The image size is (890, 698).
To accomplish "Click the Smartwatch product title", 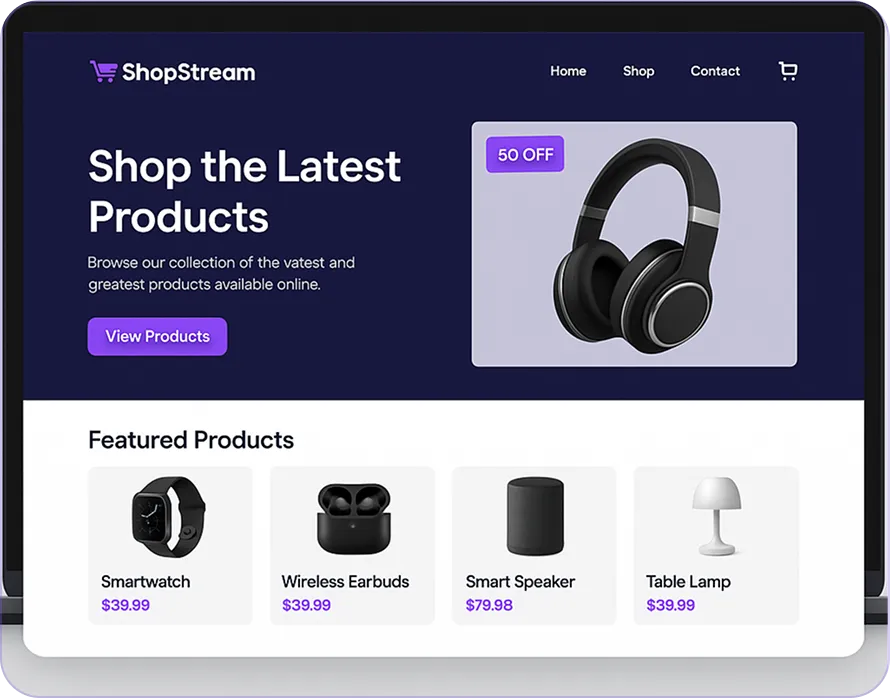I will click(145, 582).
